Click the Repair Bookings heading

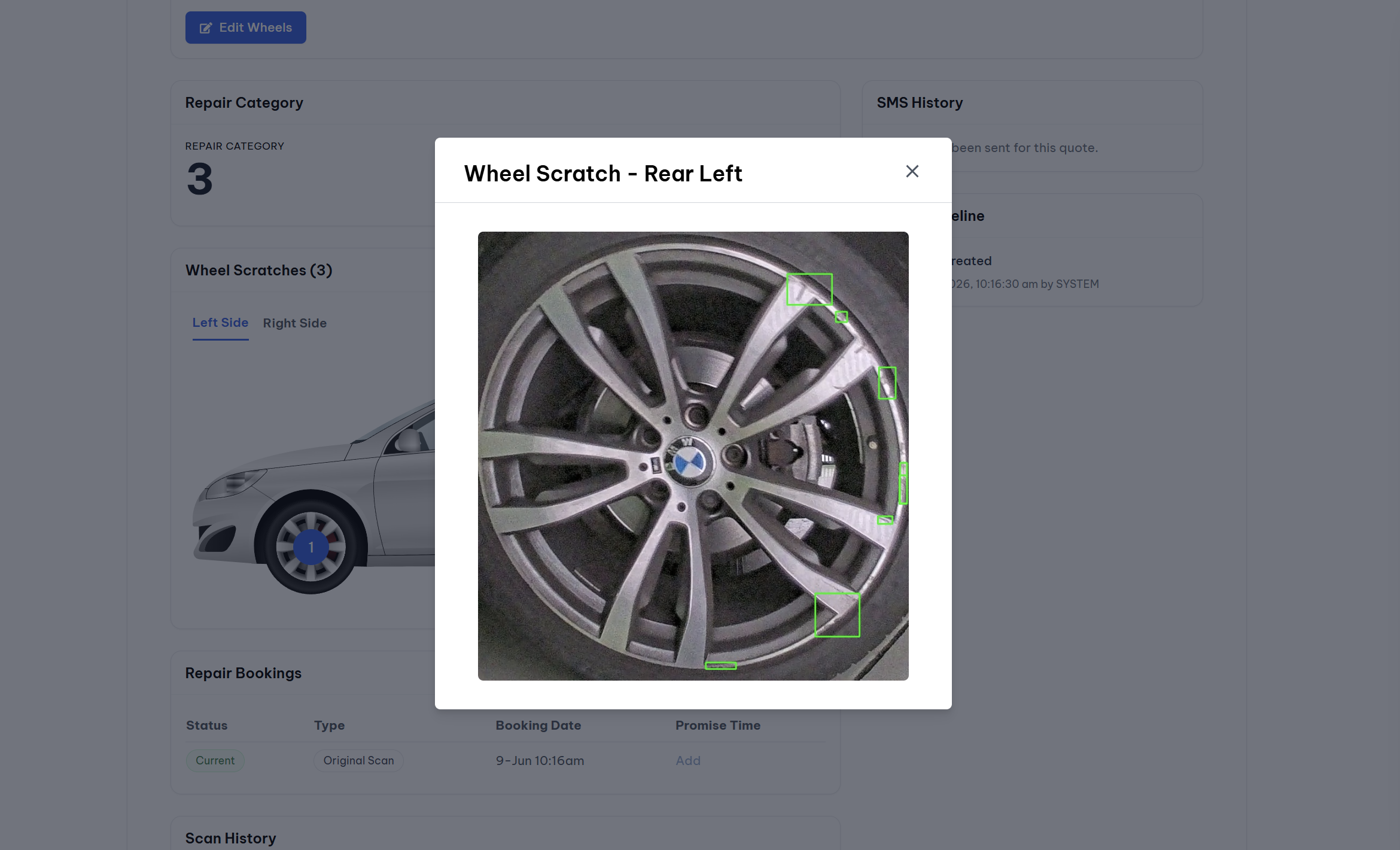pos(244,673)
